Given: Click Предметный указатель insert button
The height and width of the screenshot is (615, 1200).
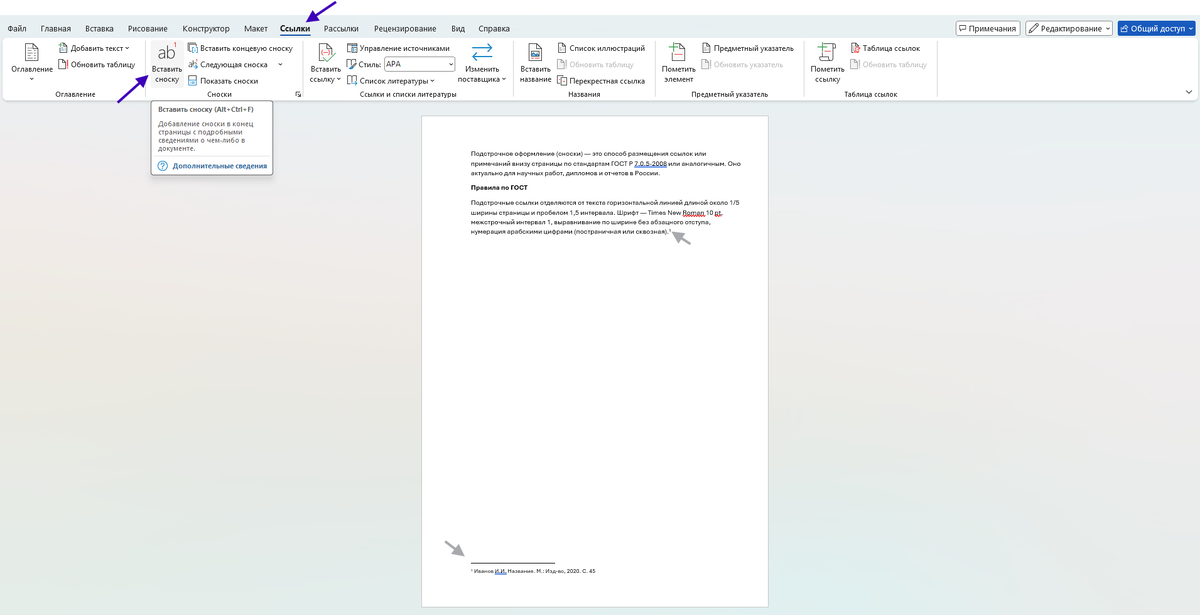Looking at the screenshot, I should point(747,48).
